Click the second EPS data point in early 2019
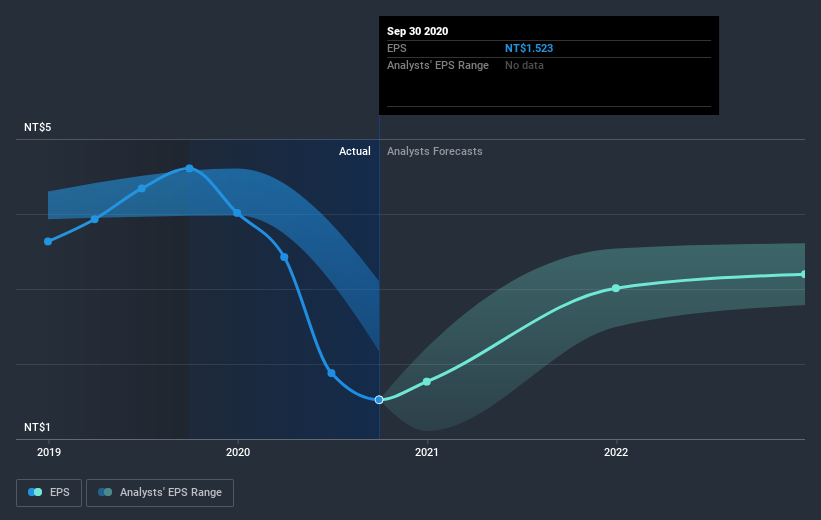Image resolution: width=821 pixels, height=520 pixels. pyautogui.click(x=95, y=219)
